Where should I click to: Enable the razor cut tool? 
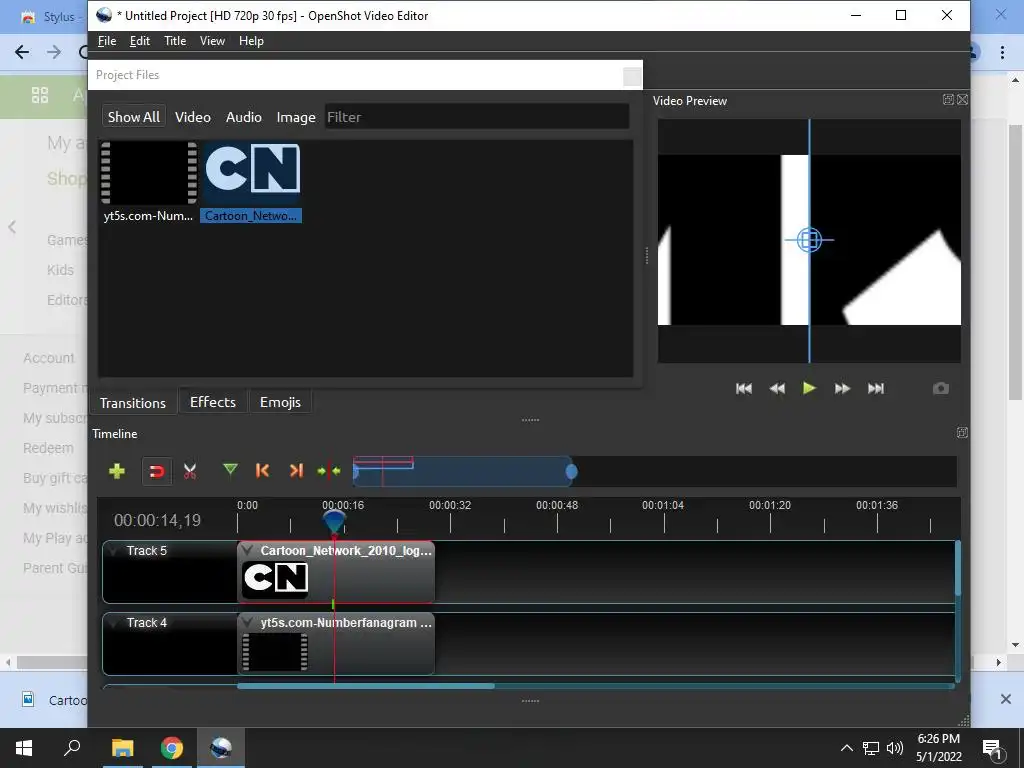tap(190, 471)
